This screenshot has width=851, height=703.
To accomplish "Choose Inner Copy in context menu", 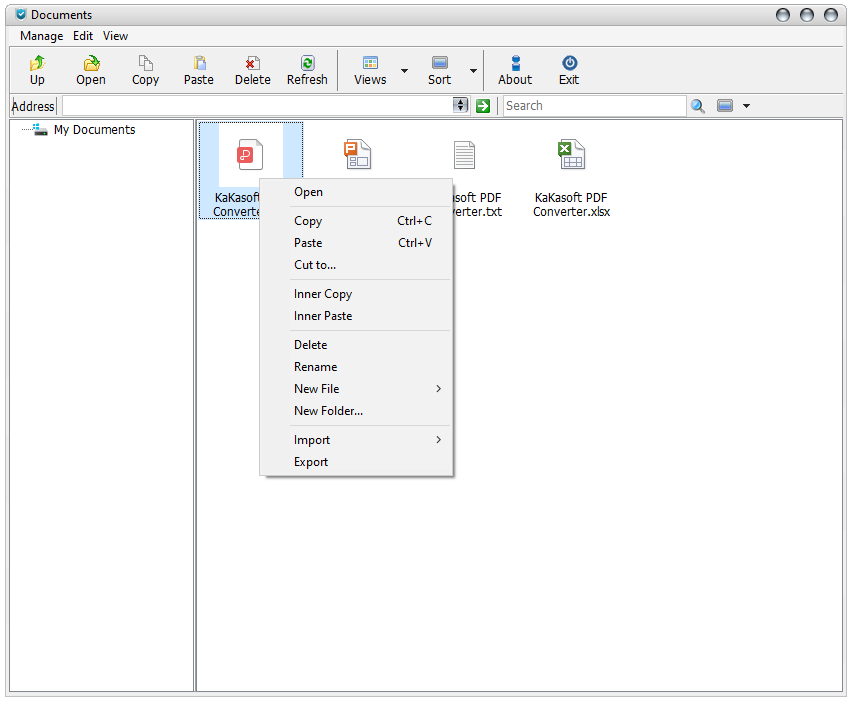I will tap(357, 294).
